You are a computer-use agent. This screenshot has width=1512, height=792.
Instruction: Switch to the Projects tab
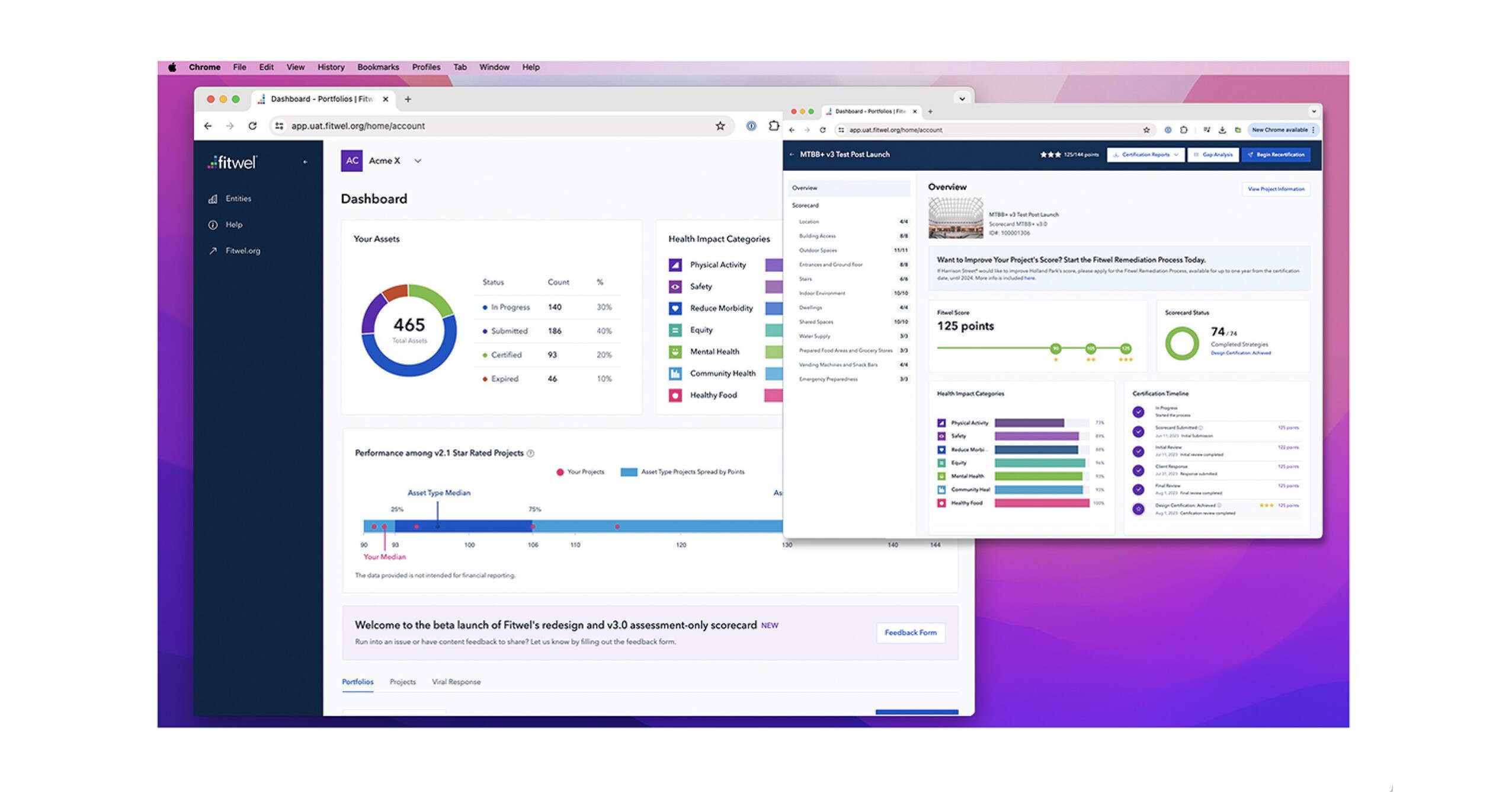click(x=402, y=682)
